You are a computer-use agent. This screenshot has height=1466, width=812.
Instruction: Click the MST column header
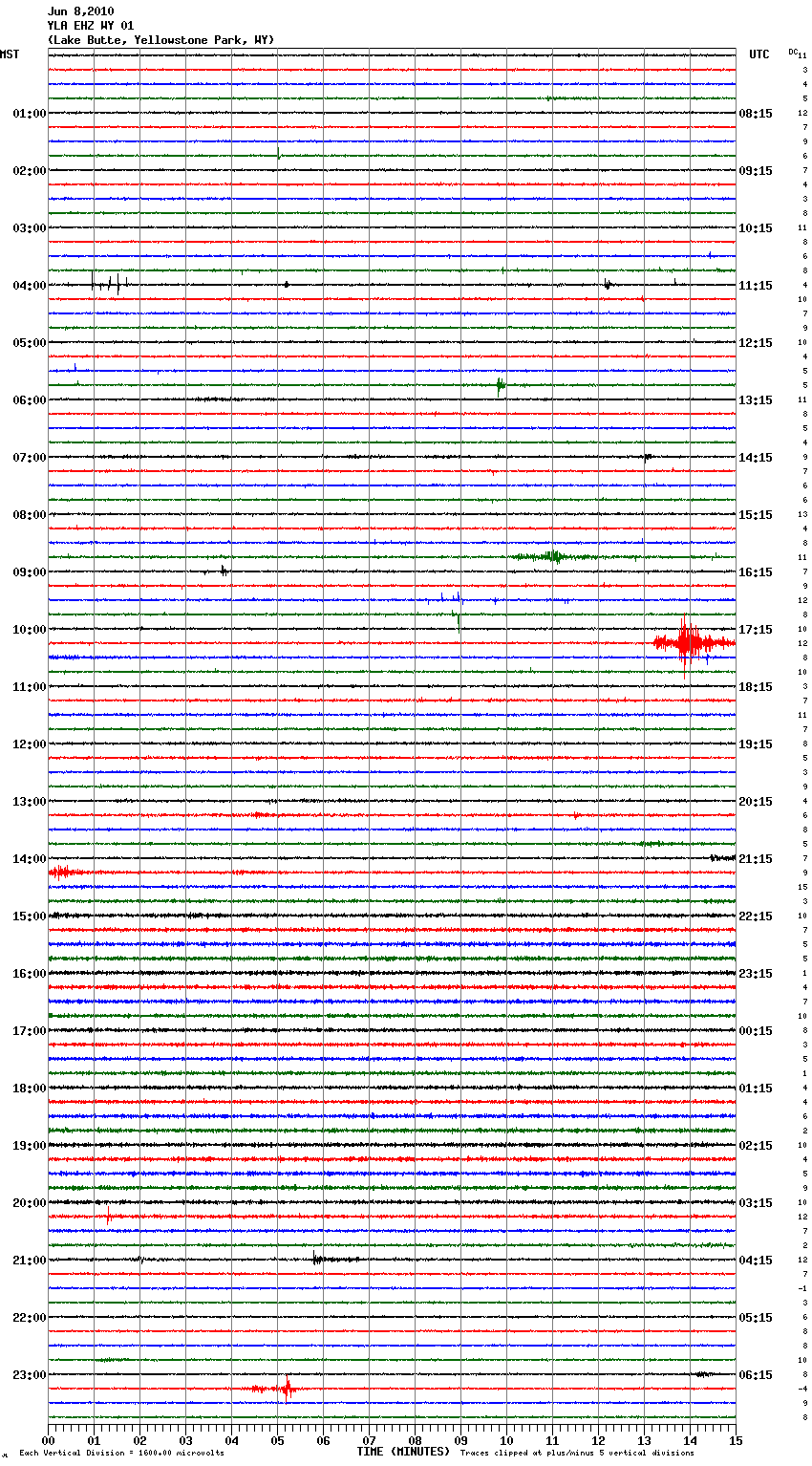pyautogui.click(x=10, y=54)
